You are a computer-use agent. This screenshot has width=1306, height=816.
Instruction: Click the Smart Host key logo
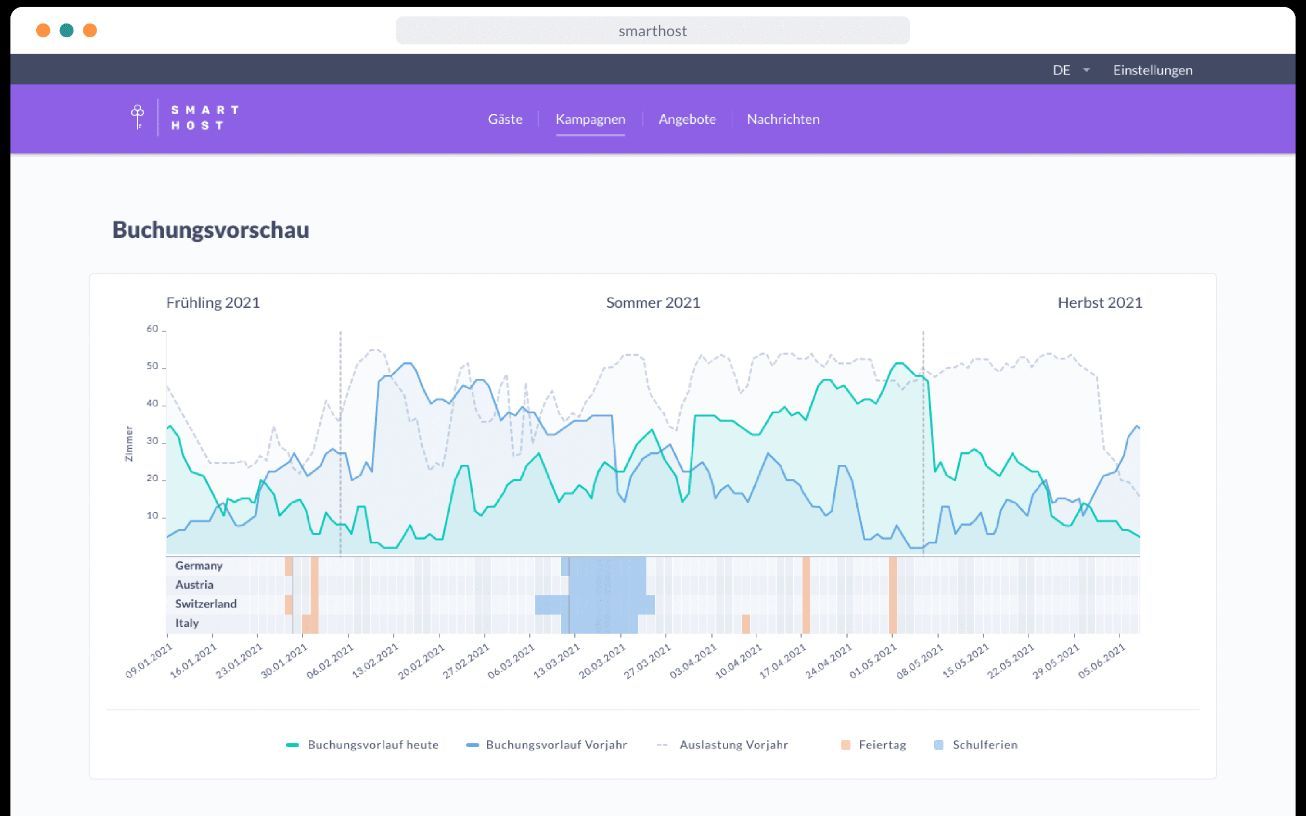coord(138,117)
